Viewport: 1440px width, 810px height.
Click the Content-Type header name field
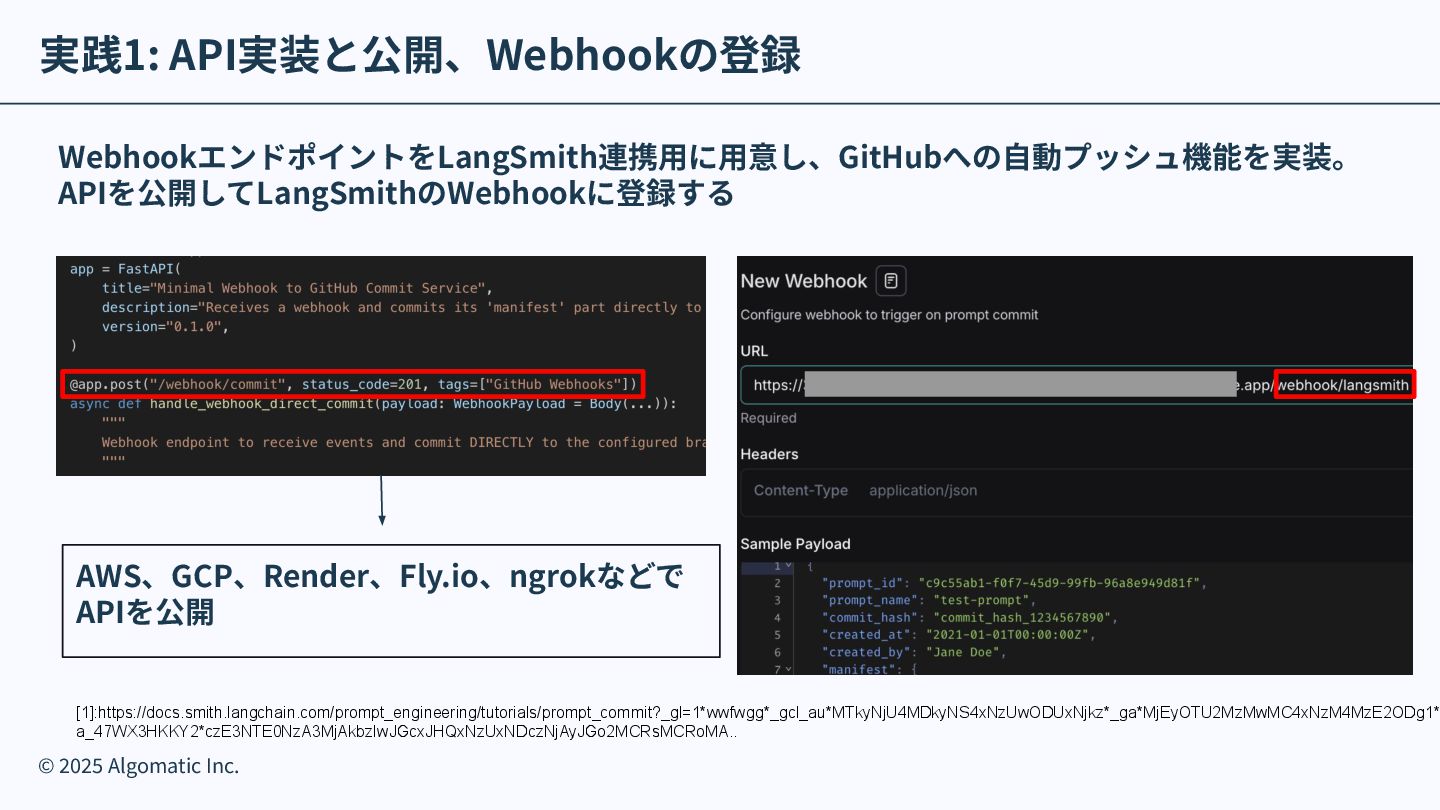click(801, 490)
